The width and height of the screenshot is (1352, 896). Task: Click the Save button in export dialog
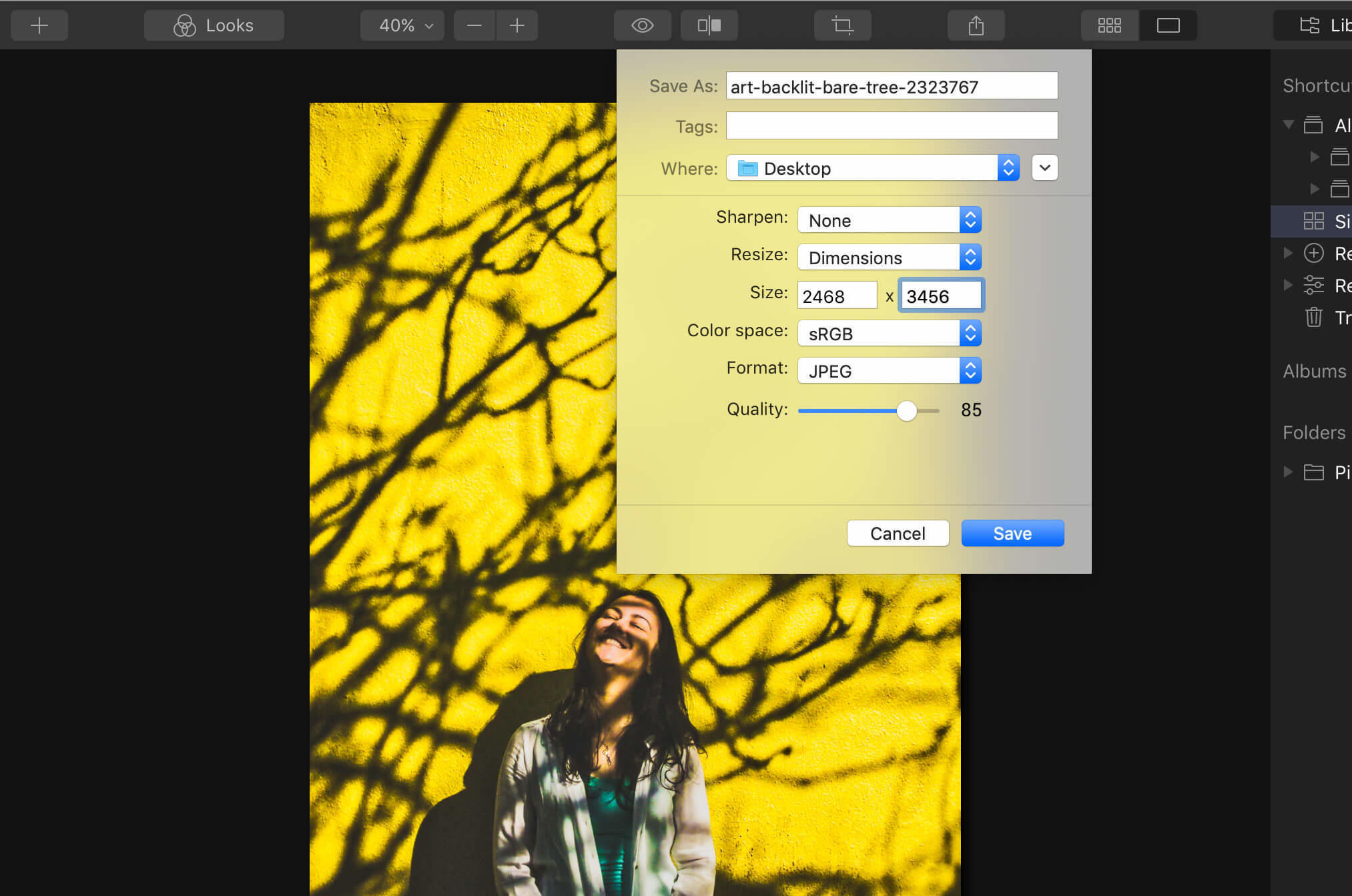1012,533
